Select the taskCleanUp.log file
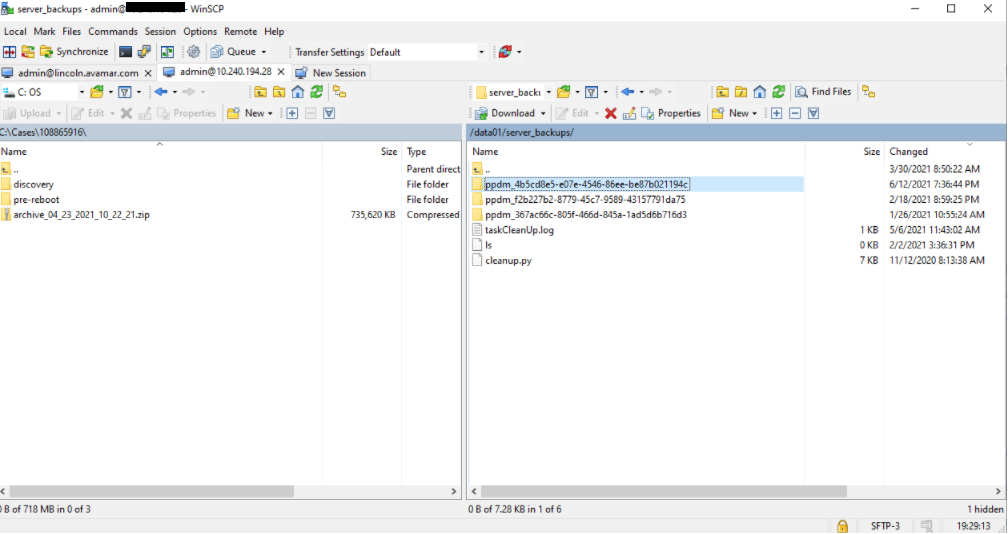Viewport: 1008px width, 534px height. (x=519, y=230)
